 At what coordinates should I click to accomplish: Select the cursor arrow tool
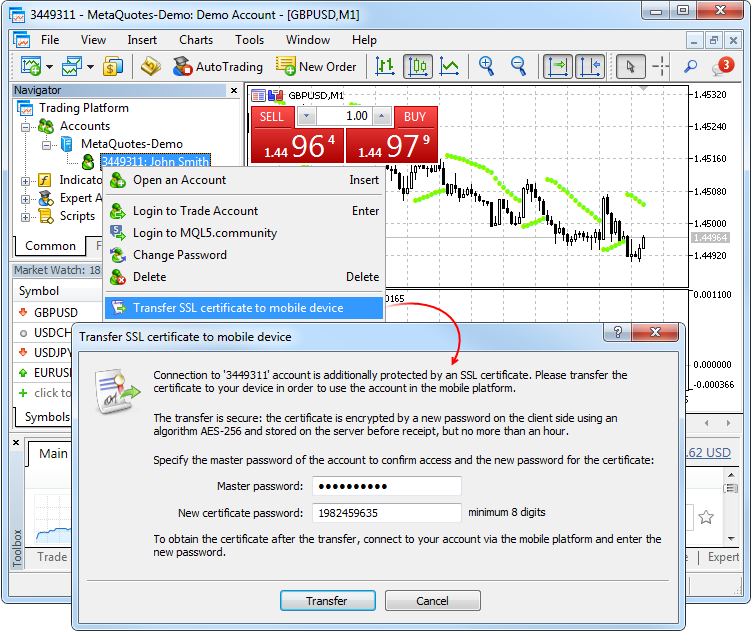coord(630,66)
